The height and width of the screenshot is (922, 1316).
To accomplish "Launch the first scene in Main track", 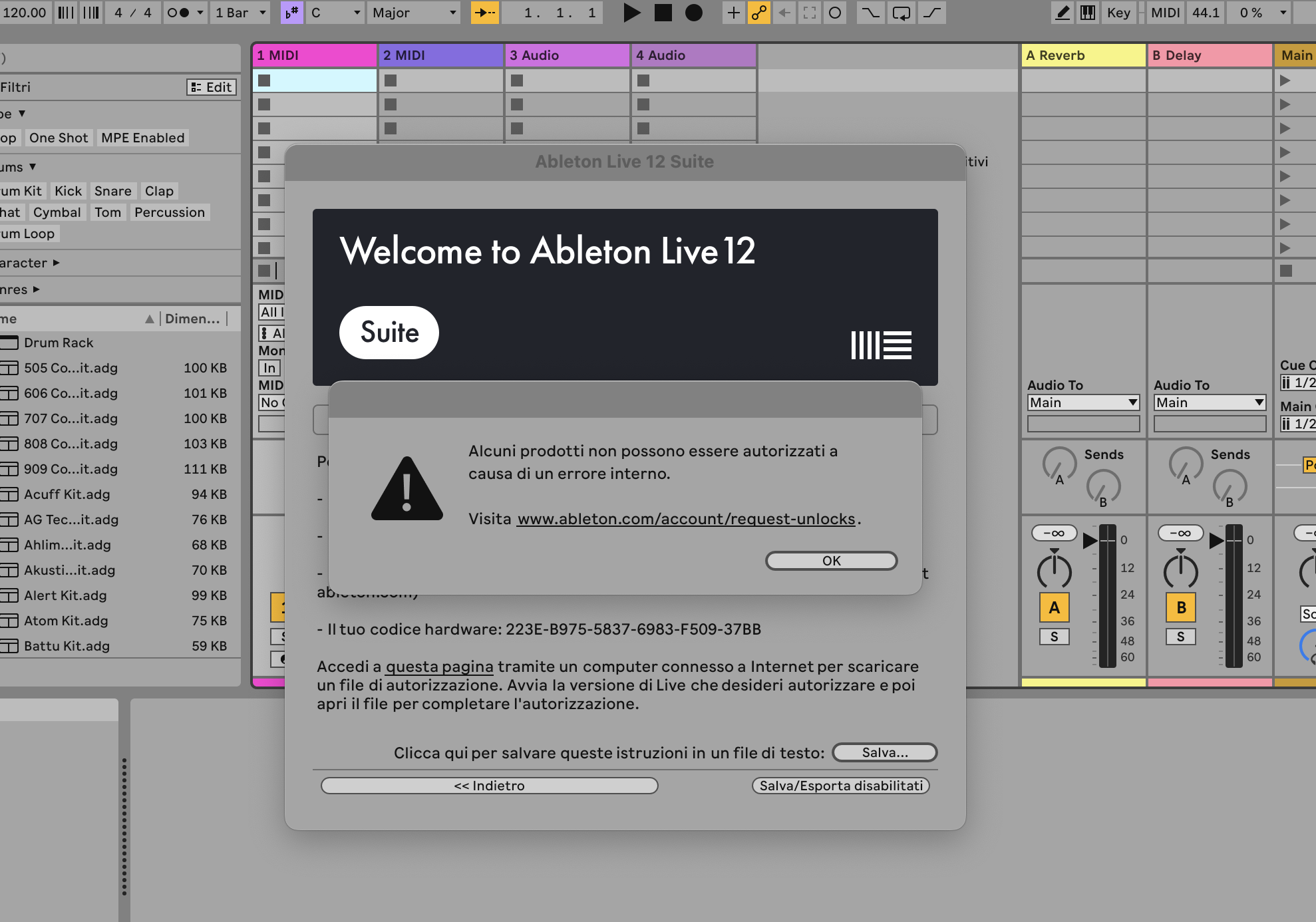I will click(1285, 80).
